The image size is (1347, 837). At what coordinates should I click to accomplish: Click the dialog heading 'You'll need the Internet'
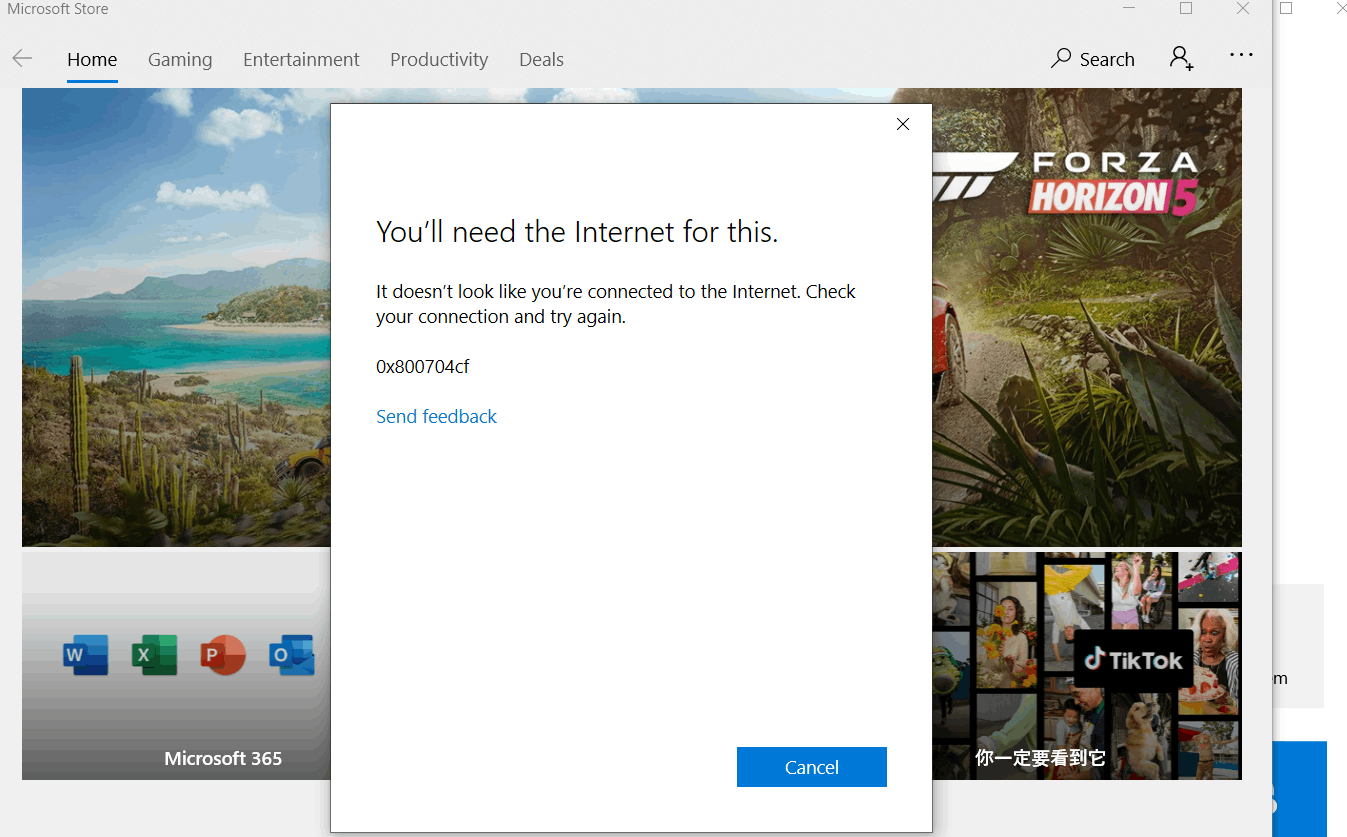(x=577, y=232)
